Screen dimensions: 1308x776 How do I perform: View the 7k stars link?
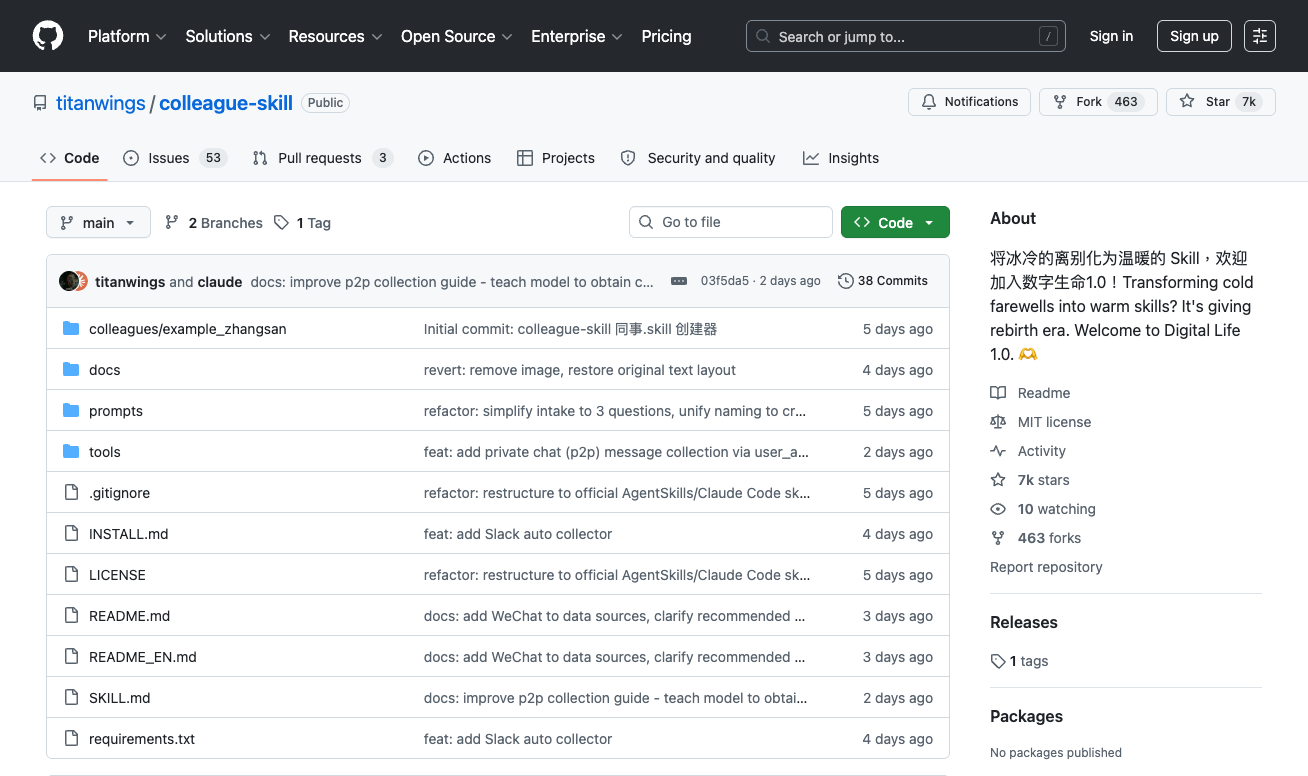click(x=1030, y=480)
